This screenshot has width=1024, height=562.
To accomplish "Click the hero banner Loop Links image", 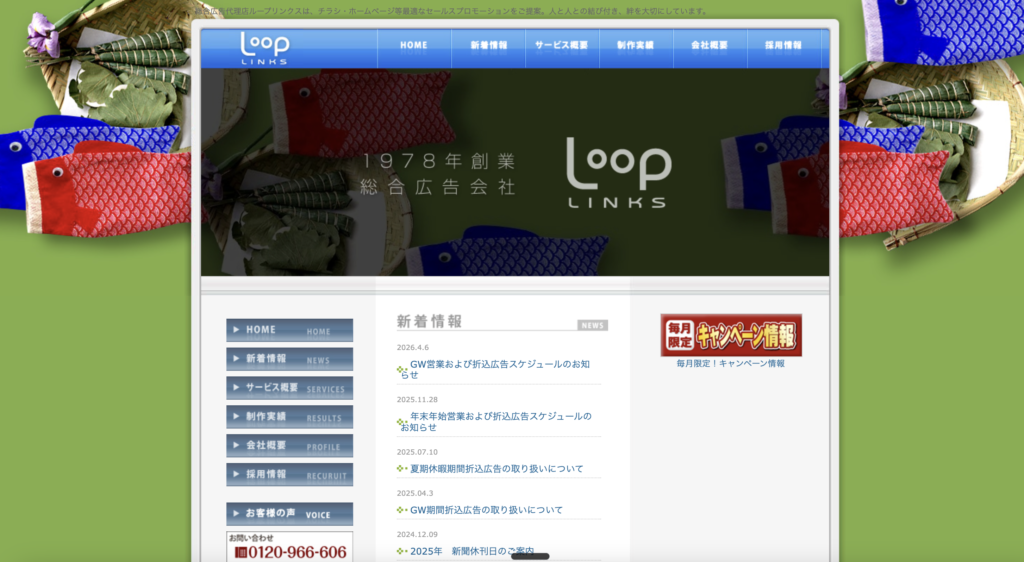I will tap(515, 172).
